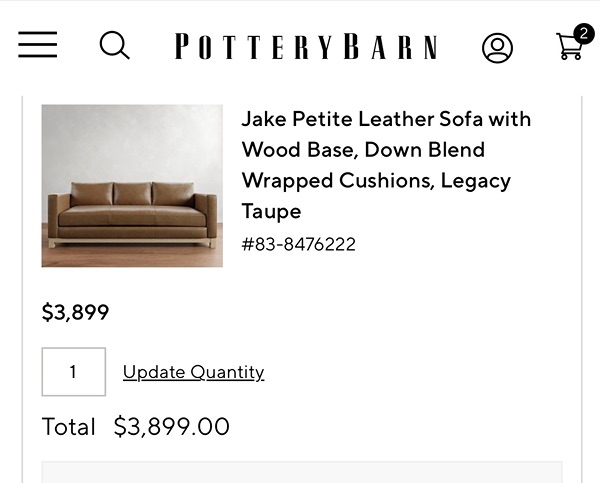The height and width of the screenshot is (483, 600).
Task: Click the Jake Petite Leather Sofa title
Action: coord(386,119)
